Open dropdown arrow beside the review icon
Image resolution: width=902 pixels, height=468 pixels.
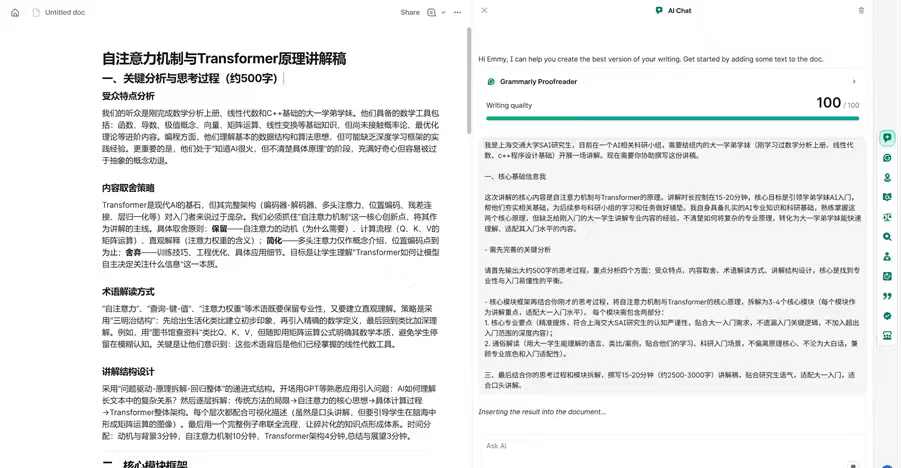(x=444, y=13)
